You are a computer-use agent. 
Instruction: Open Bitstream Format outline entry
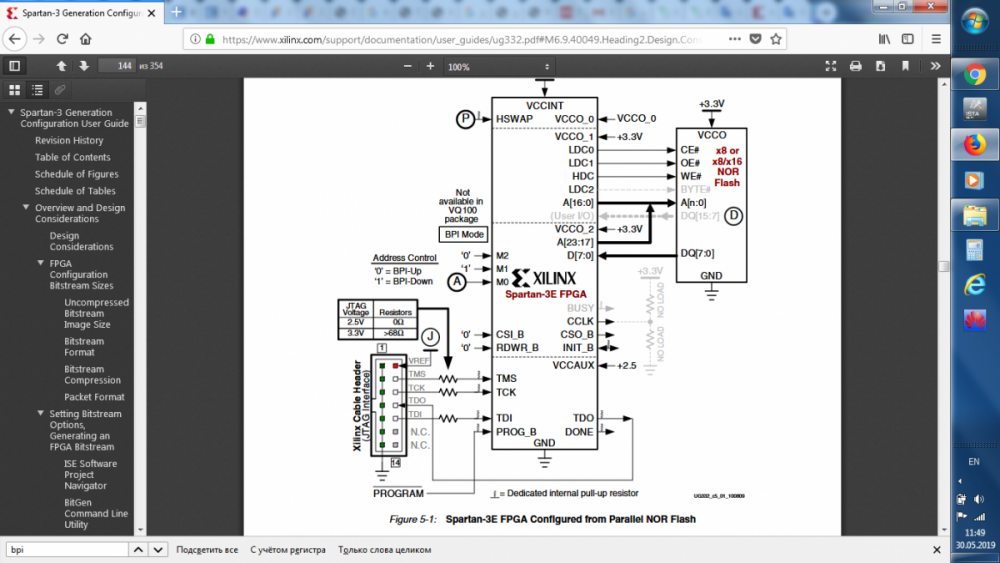click(84, 346)
